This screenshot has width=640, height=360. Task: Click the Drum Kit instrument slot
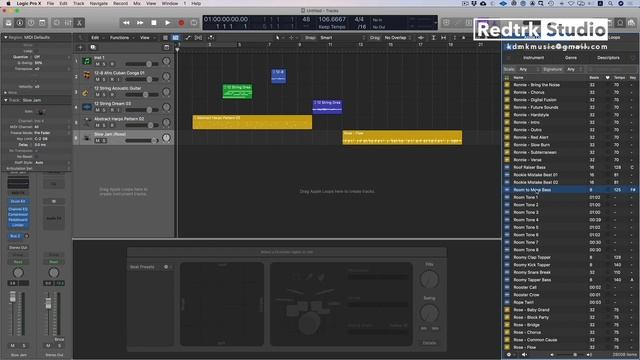click(x=18, y=201)
